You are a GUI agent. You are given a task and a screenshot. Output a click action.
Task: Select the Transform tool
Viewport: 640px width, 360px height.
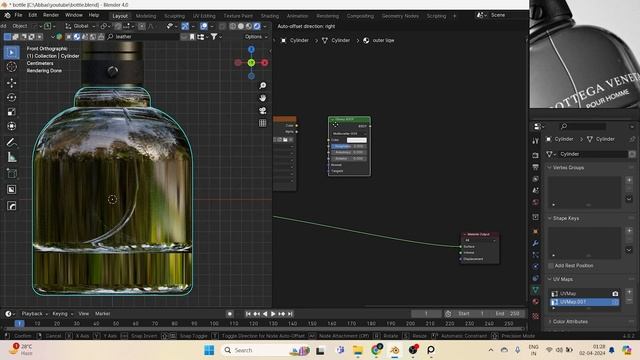(11, 126)
